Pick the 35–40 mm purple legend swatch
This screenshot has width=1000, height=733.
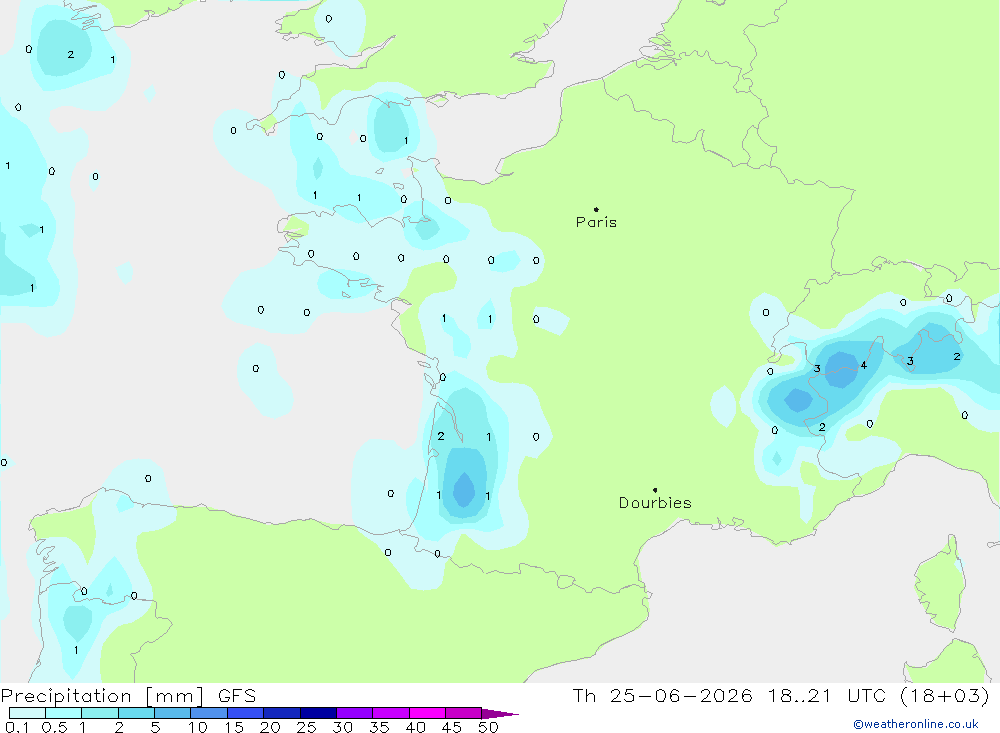click(391, 713)
